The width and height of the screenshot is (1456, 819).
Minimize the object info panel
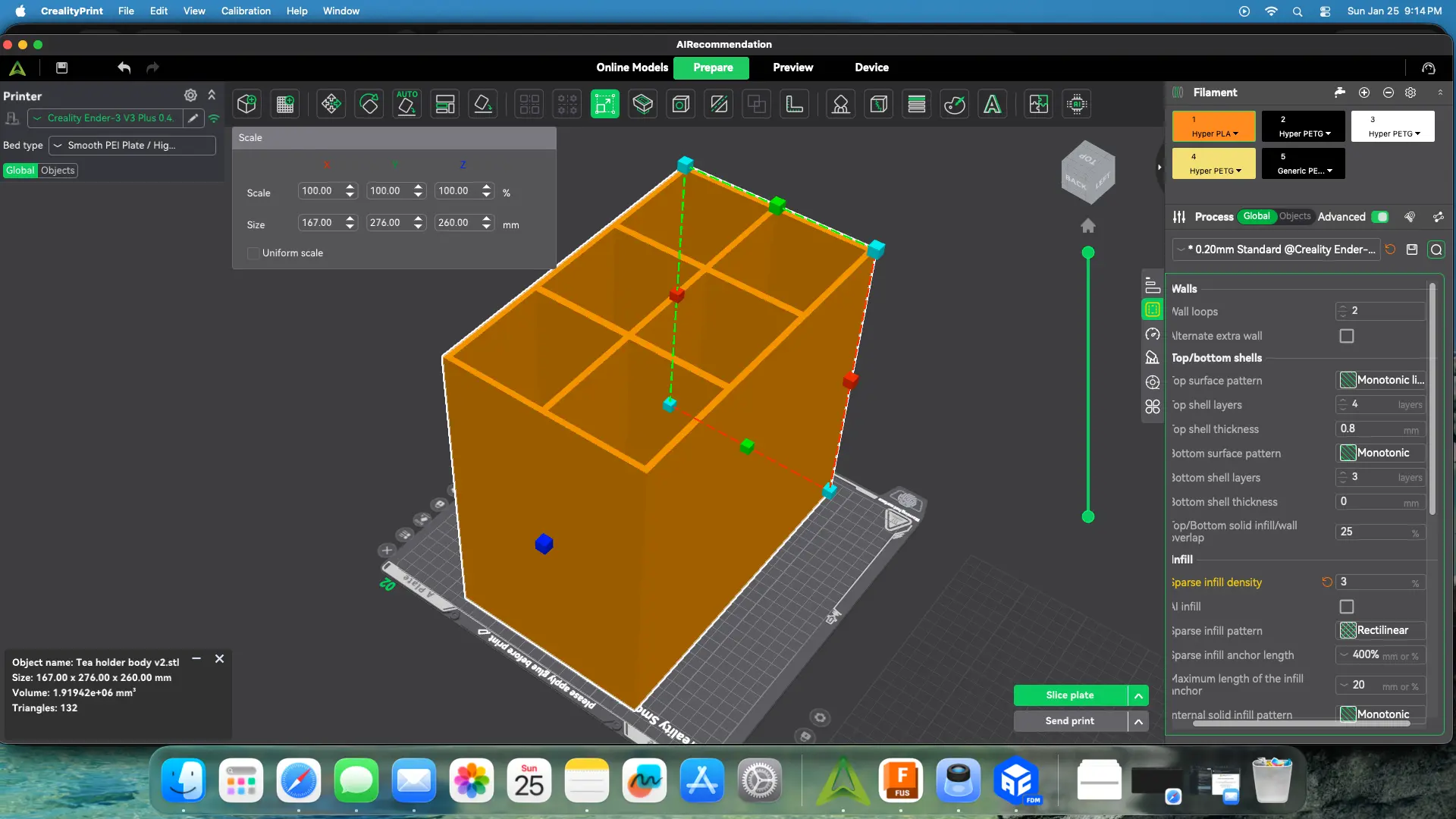tap(196, 659)
